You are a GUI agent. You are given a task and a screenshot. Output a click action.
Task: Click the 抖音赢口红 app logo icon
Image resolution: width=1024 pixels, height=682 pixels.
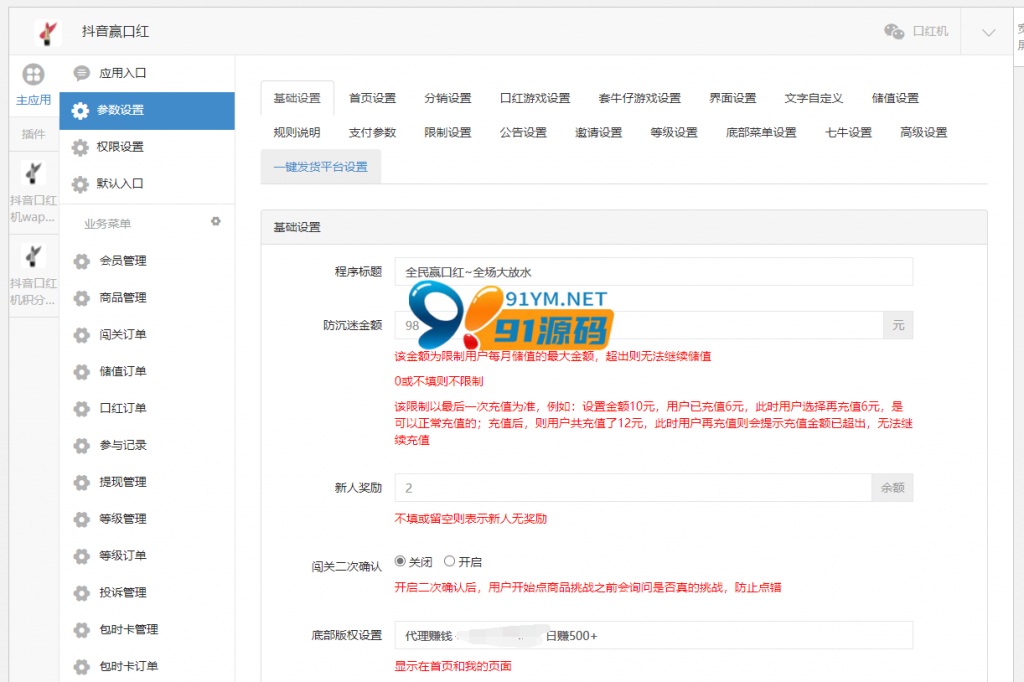48,31
